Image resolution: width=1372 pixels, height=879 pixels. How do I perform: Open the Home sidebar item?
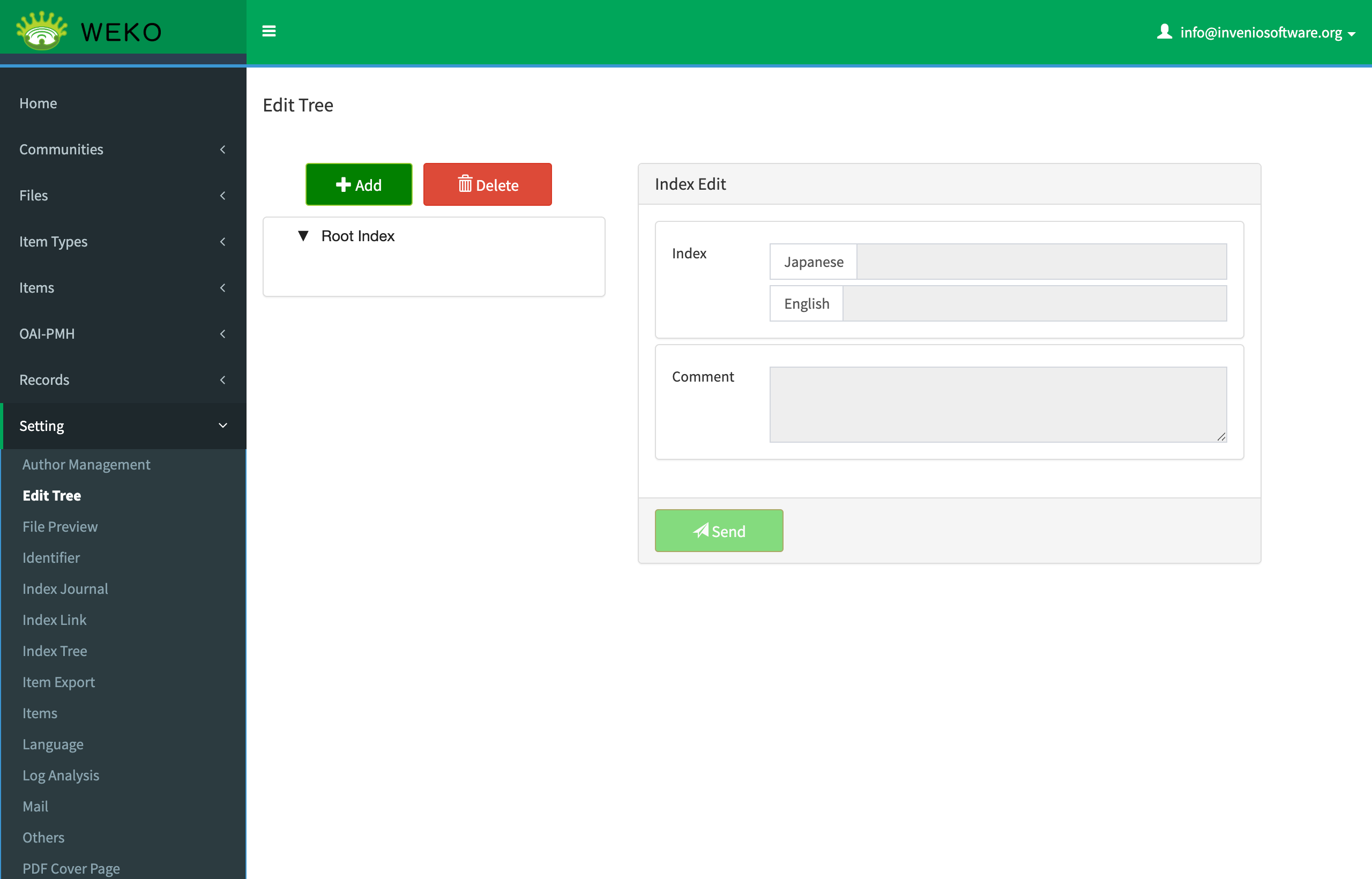(38, 103)
